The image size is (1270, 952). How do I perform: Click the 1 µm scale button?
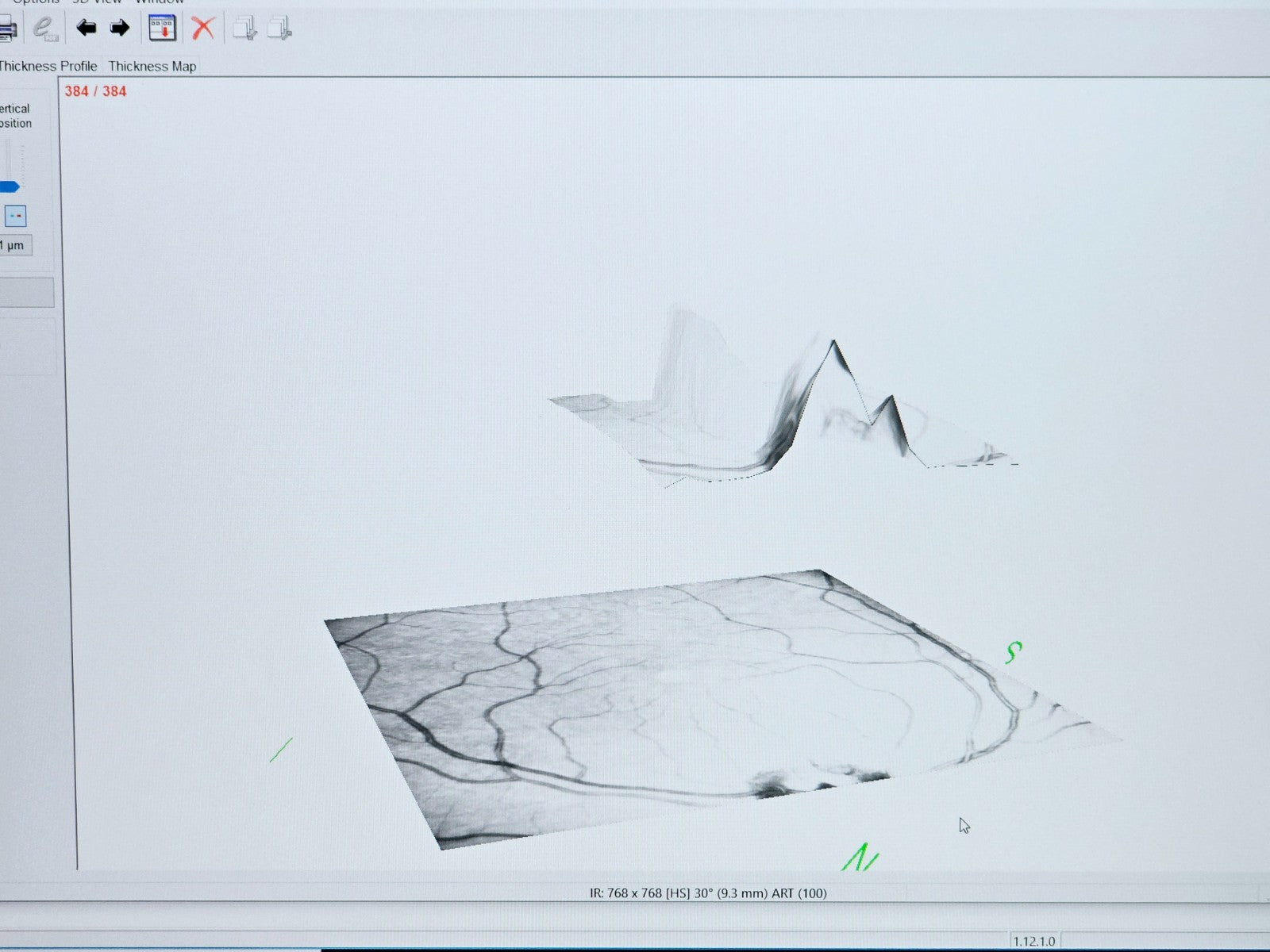tap(16, 245)
